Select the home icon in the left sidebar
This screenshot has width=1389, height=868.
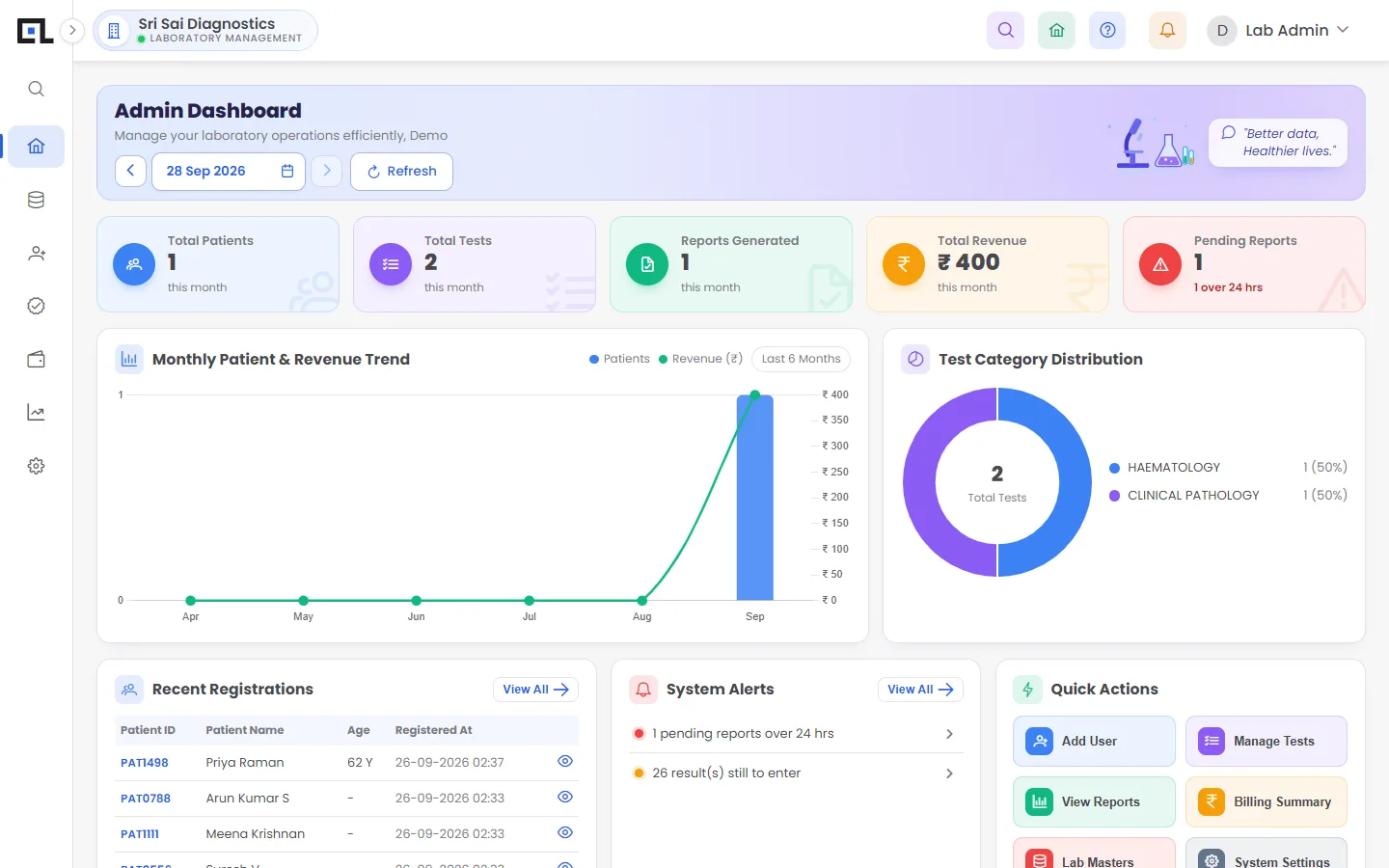click(36, 147)
